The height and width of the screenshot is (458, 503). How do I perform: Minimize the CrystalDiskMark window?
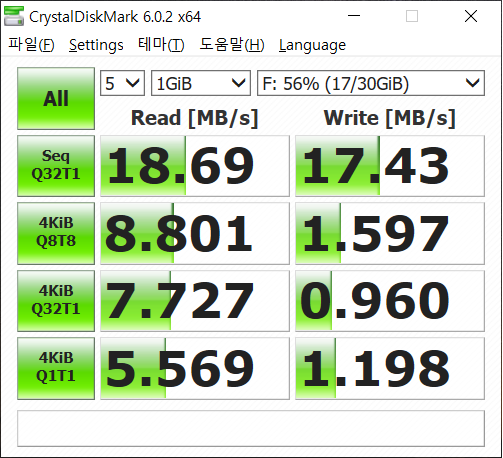point(354,16)
